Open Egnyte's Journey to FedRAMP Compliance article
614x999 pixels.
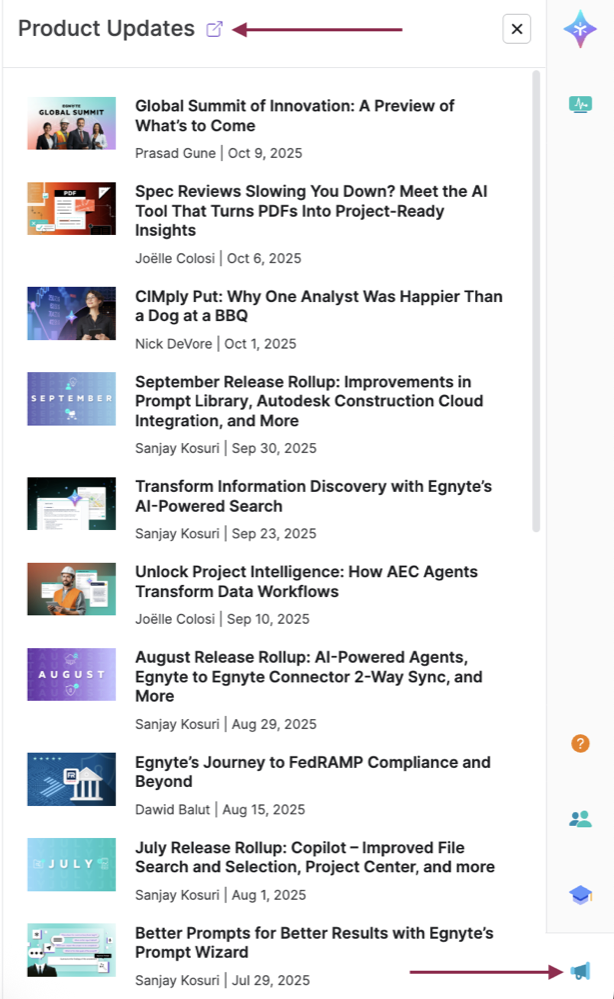[x=312, y=771]
